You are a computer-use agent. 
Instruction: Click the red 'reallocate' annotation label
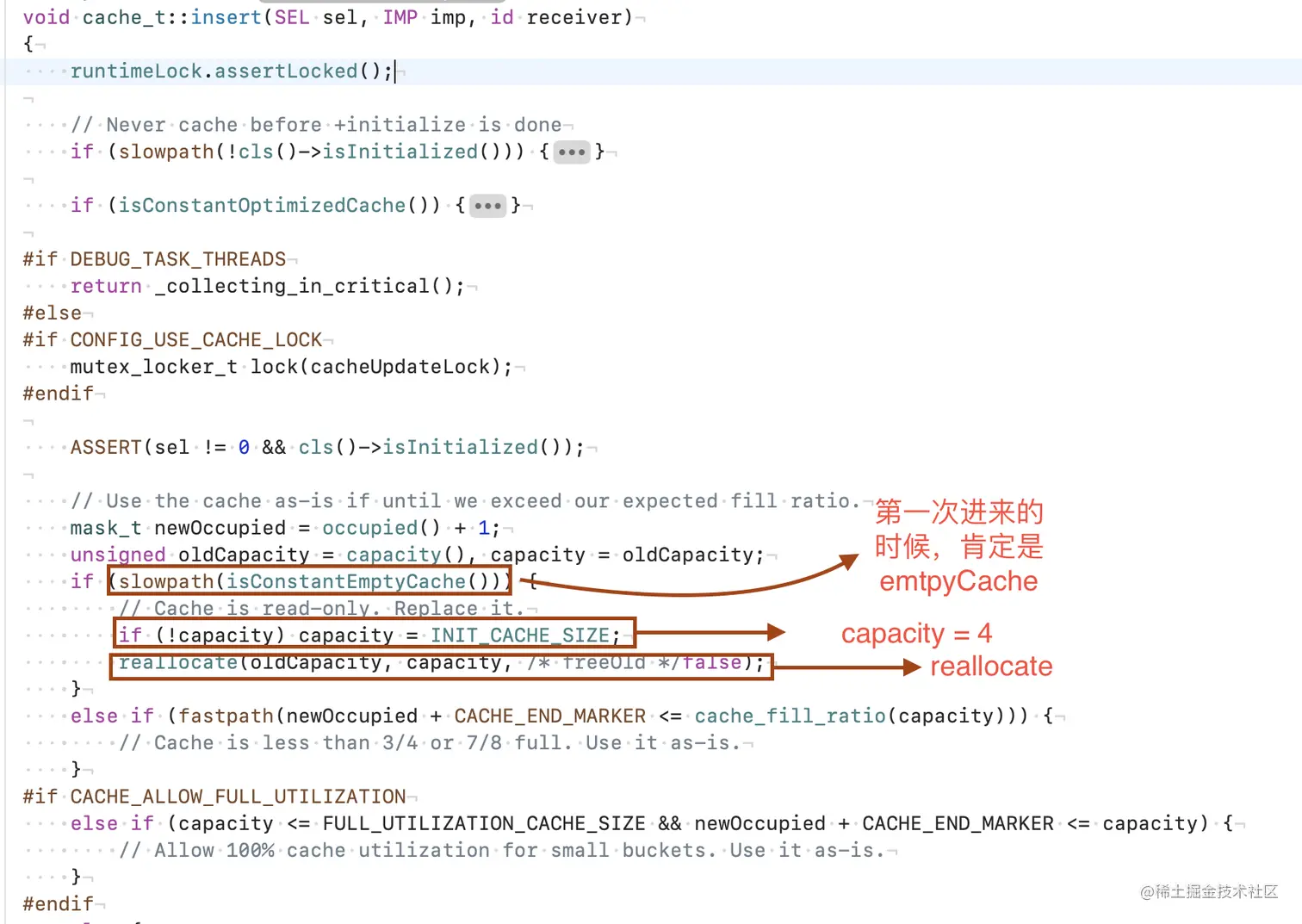click(x=991, y=667)
